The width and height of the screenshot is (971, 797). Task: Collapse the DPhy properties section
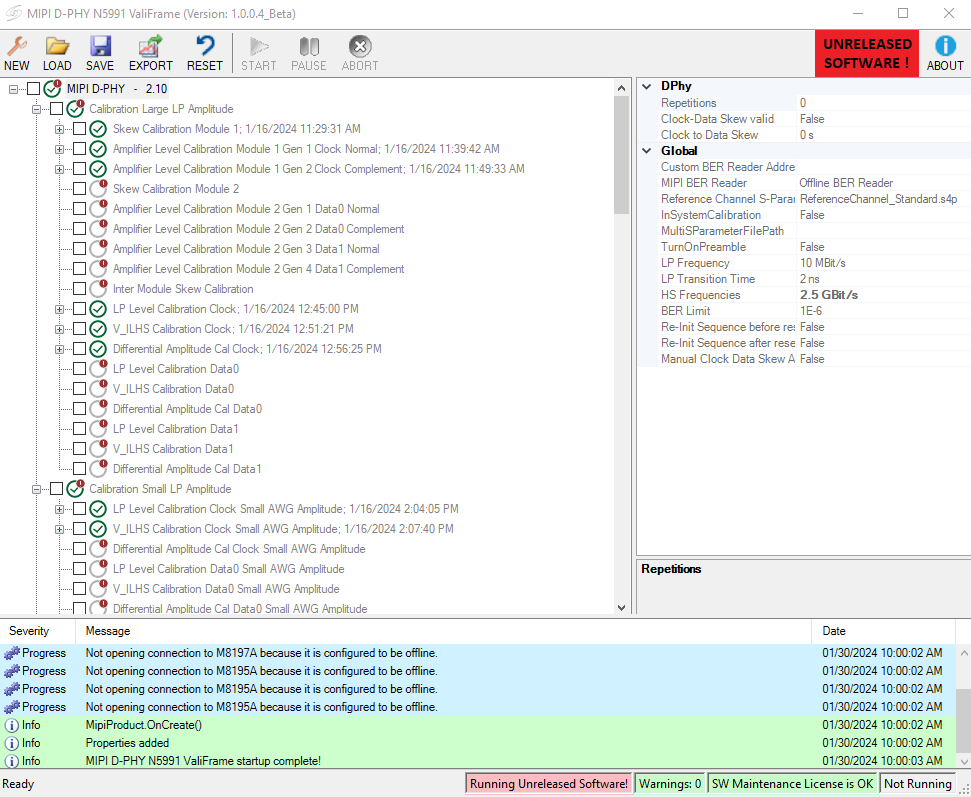point(646,86)
